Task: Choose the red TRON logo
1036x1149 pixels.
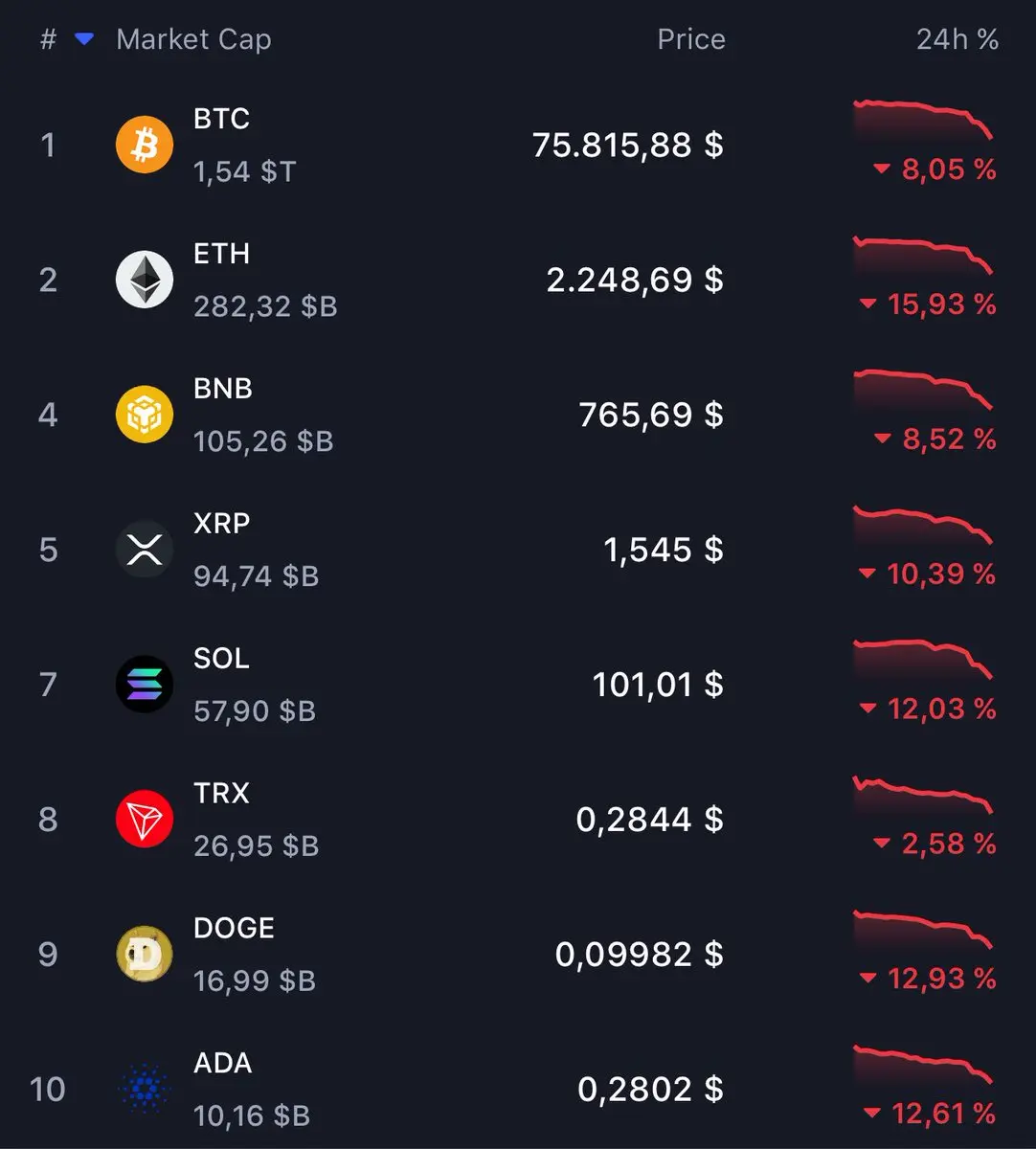Action: click(145, 820)
